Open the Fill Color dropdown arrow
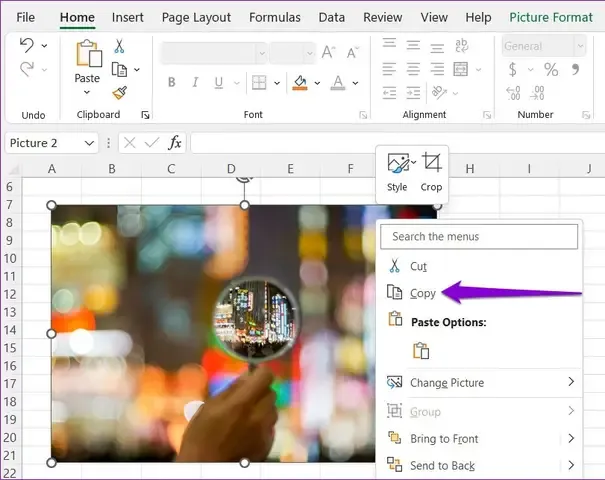This screenshot has width=605, height=480. click(x=317, y=83)
